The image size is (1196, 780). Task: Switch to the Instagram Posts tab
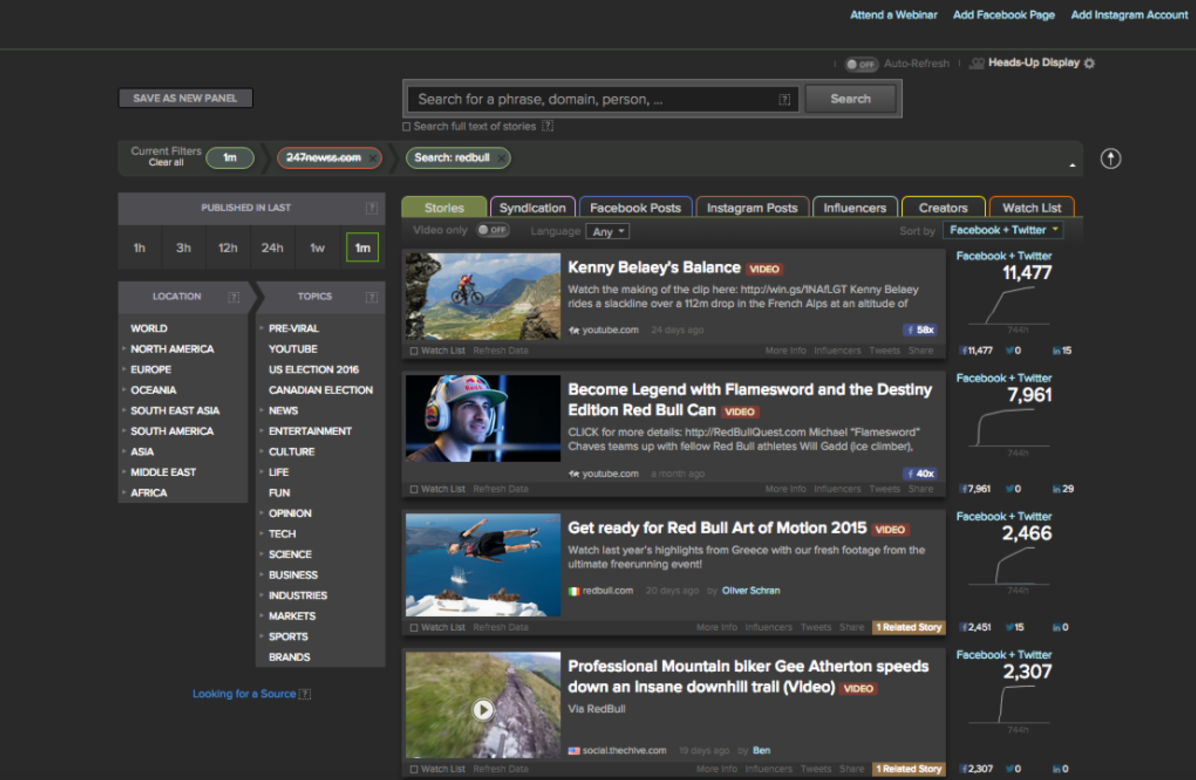pos(752,208)
